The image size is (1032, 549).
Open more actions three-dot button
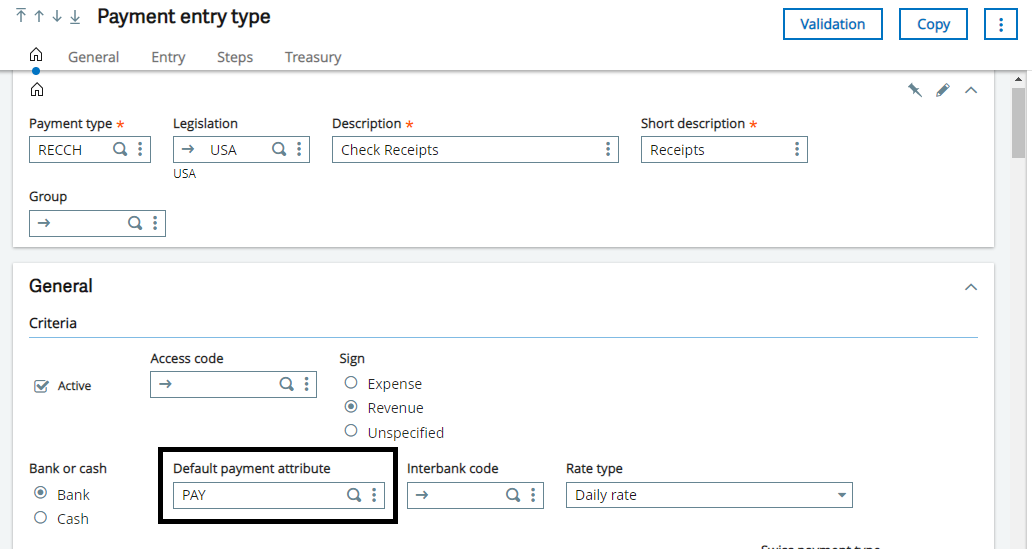(1001, 24)
